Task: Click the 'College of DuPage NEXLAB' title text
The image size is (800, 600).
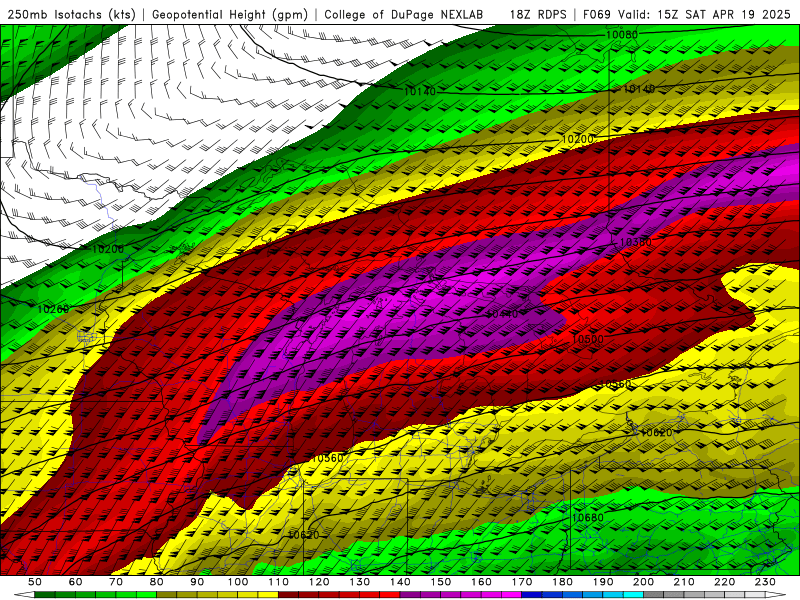Action: [404, 14]
